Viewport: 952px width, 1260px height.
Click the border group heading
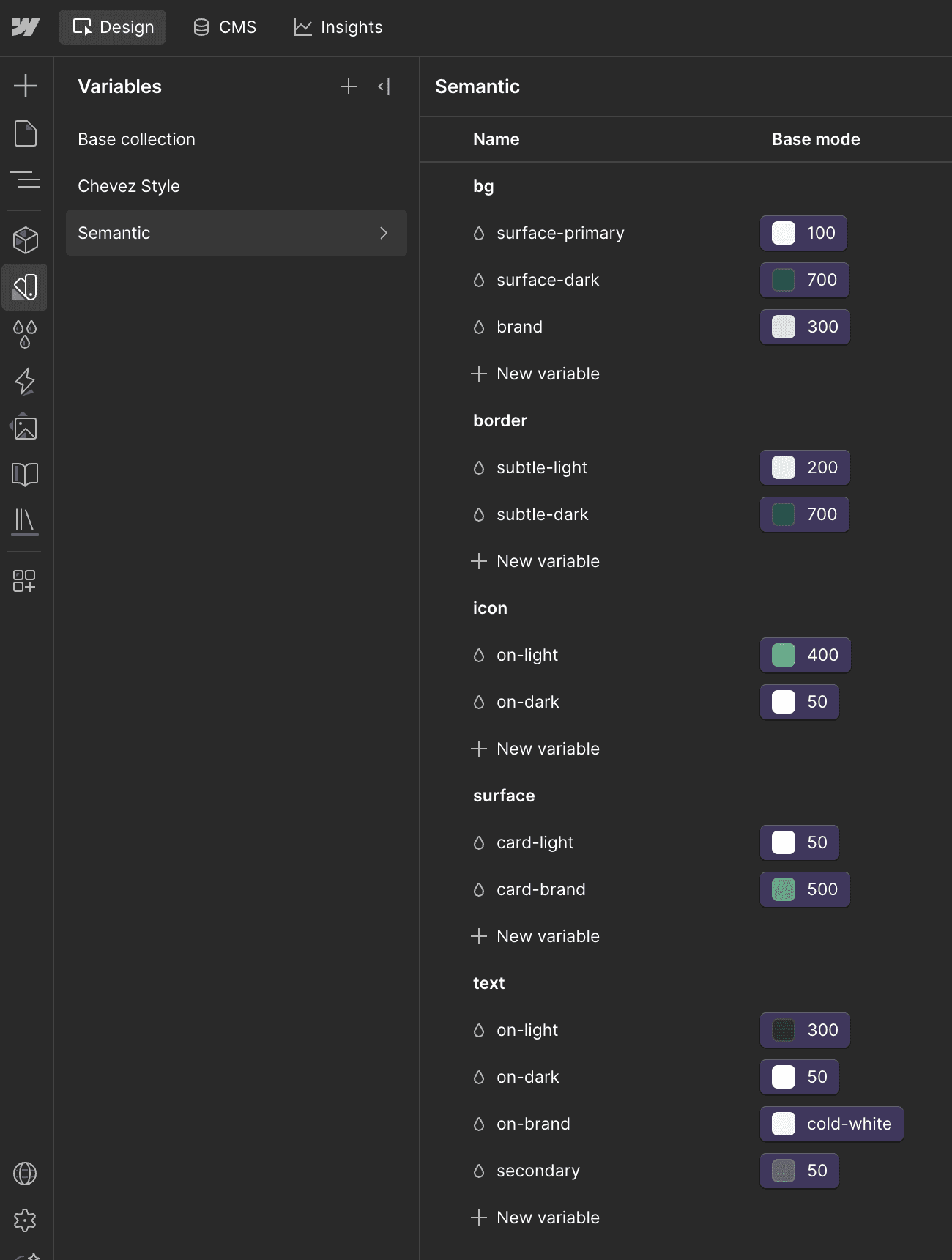click(x=500, y=420)
